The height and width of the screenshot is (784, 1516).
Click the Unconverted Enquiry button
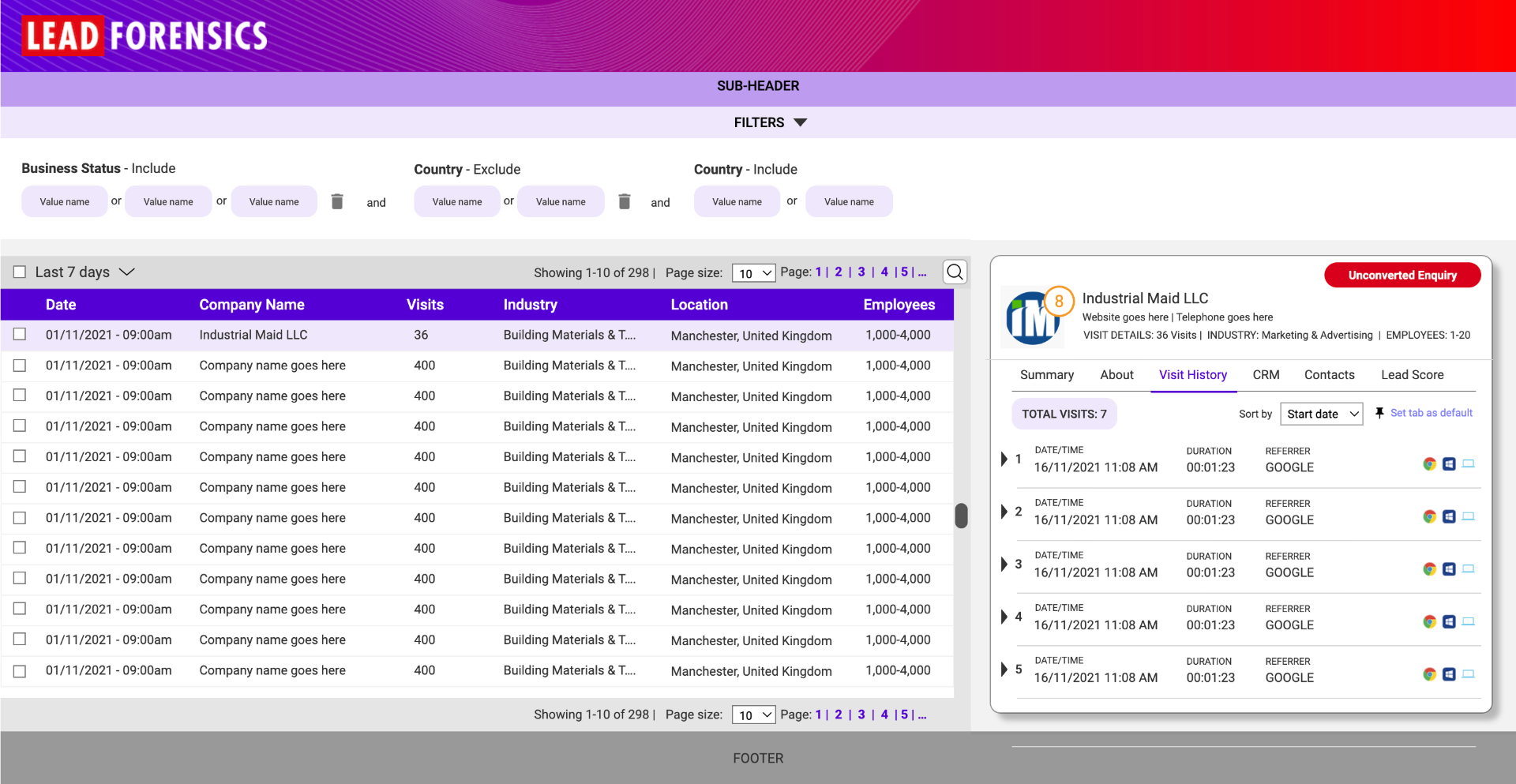coord(1402,275)
